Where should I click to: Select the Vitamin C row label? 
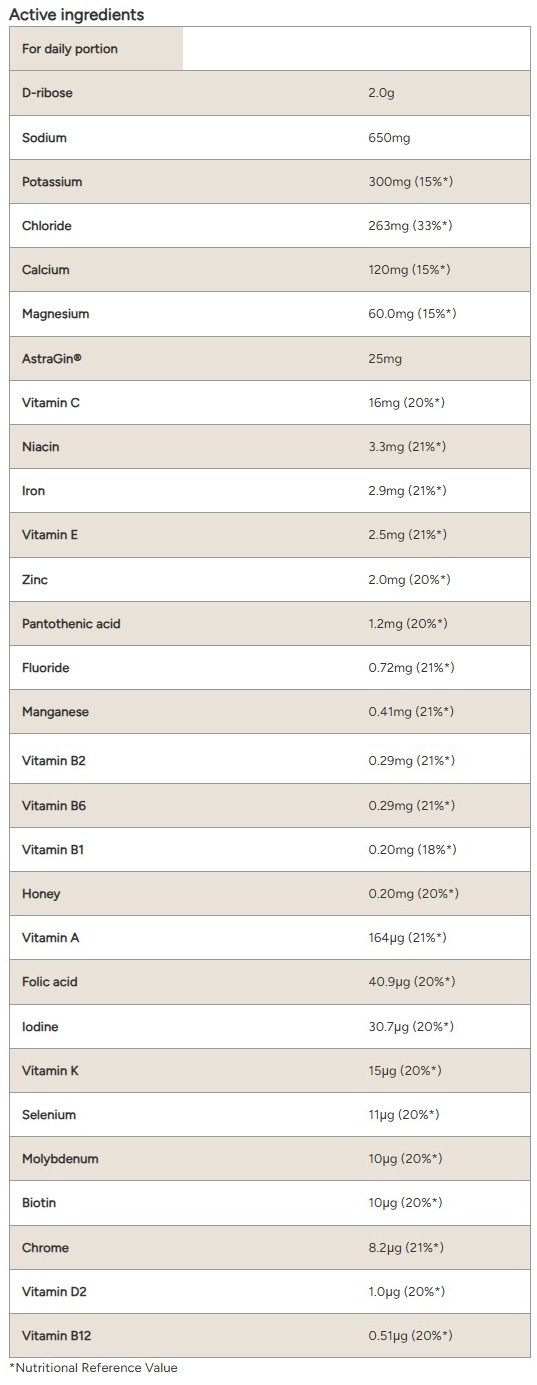click(x=51, y=402)
